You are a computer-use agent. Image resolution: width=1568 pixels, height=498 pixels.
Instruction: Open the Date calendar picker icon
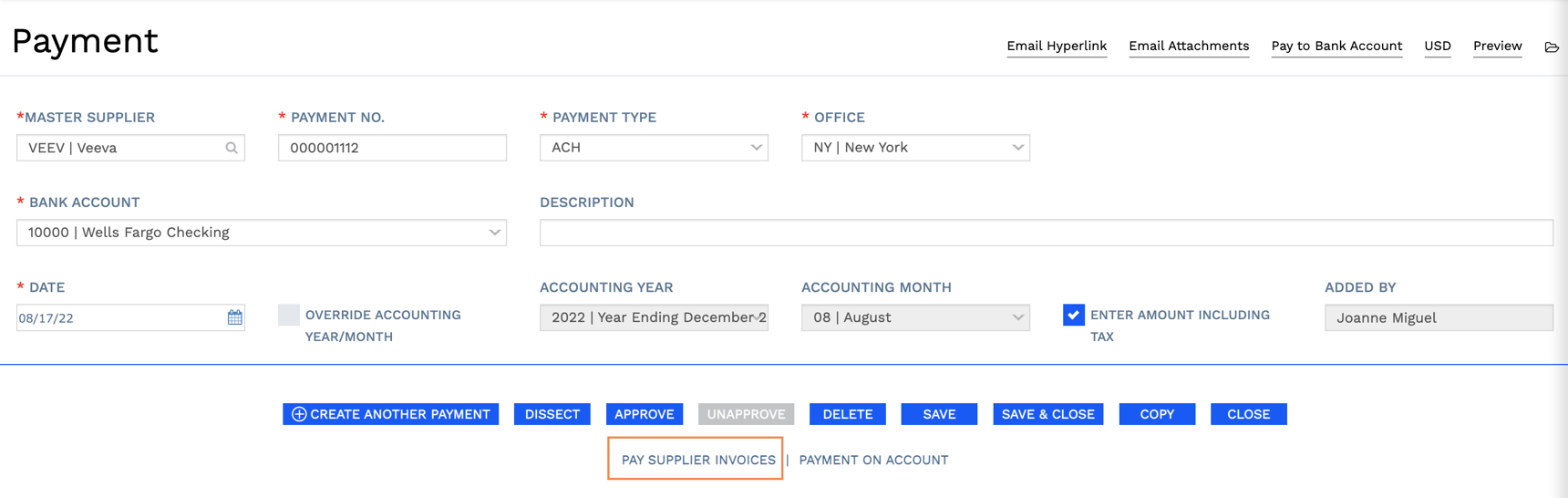click(x=235, y=317)
